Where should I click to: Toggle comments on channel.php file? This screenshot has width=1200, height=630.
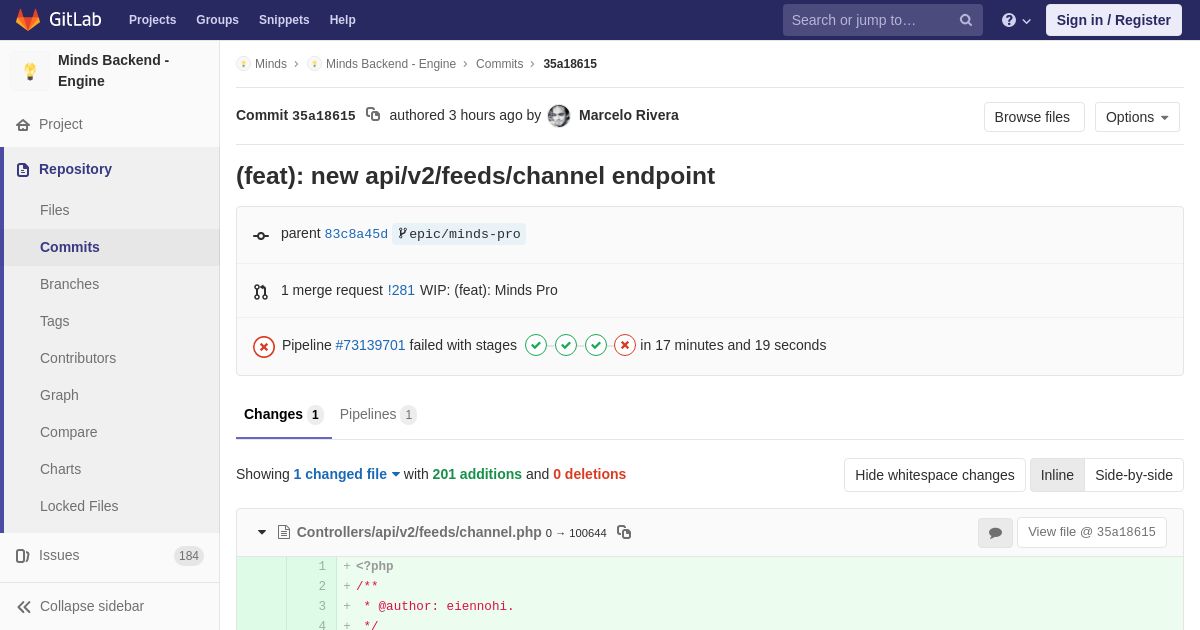point(995,533)
